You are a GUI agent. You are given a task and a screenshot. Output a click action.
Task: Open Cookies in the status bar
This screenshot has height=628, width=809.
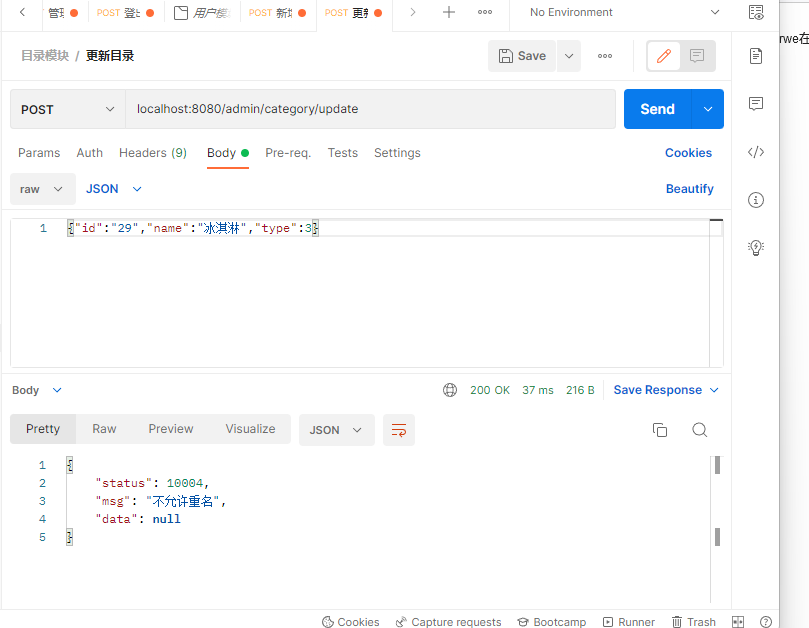pos(351,622)
